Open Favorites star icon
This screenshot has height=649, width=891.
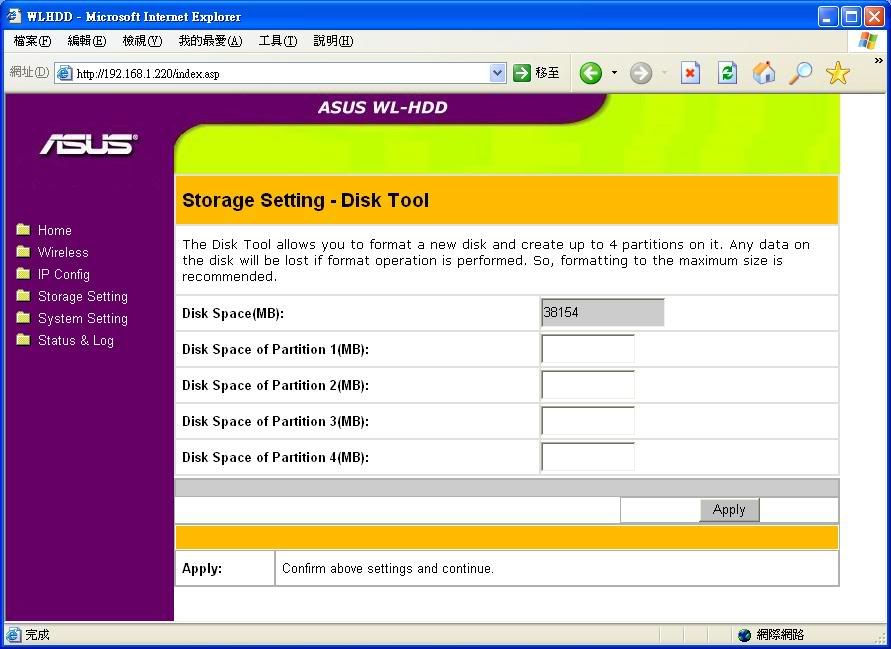pos(838,73)
